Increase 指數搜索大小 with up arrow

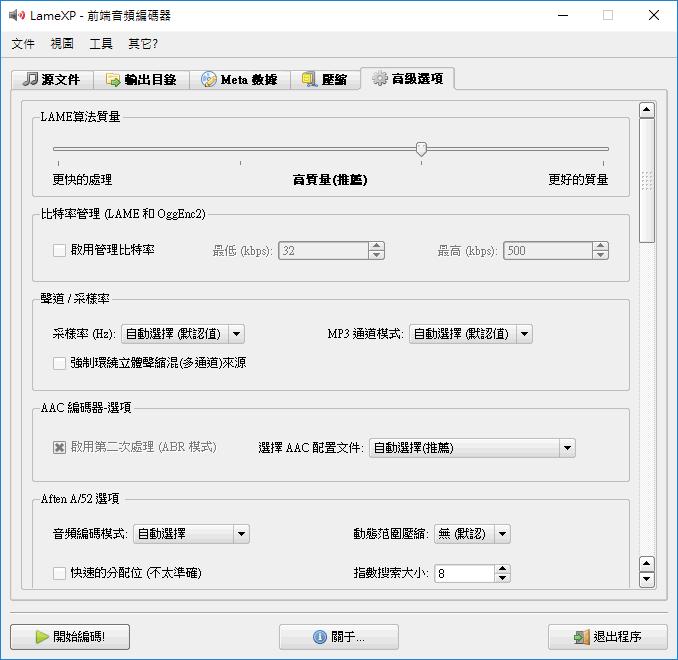coord(502,569)
